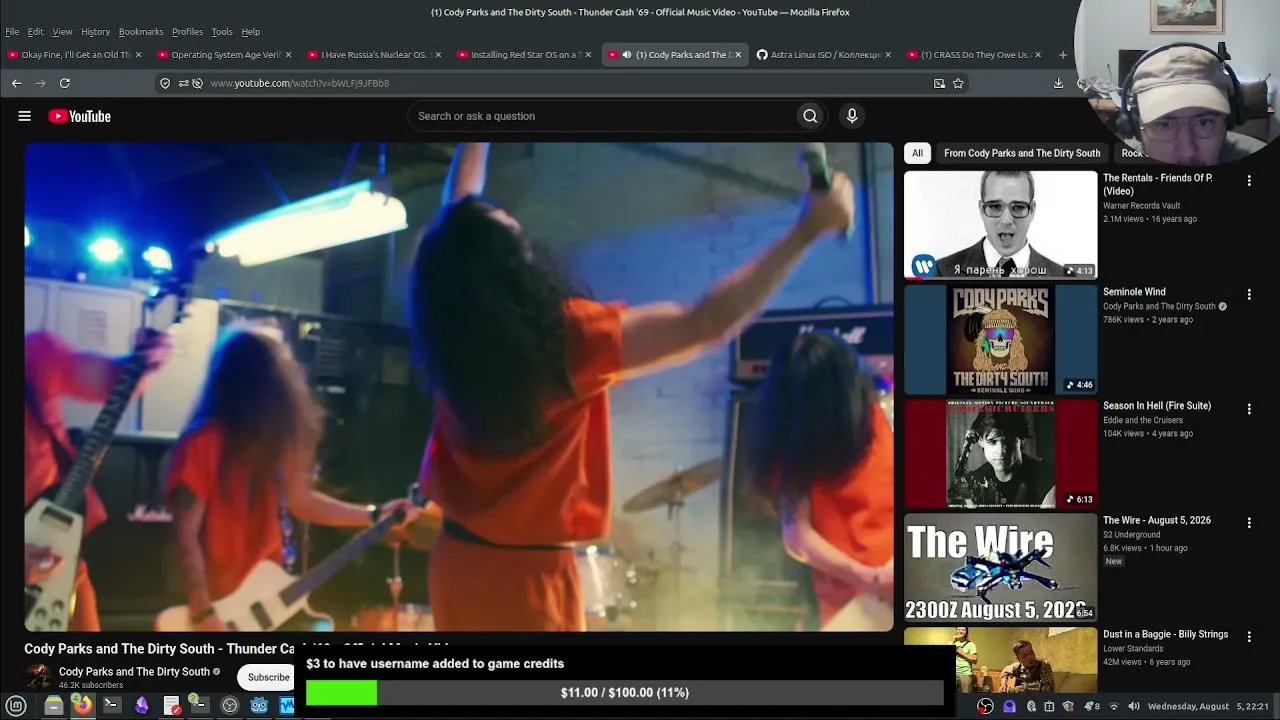Viewport: 1280px width, 720px height.
Task: Play The Rentals video thumbnail
Action: 1000,224
